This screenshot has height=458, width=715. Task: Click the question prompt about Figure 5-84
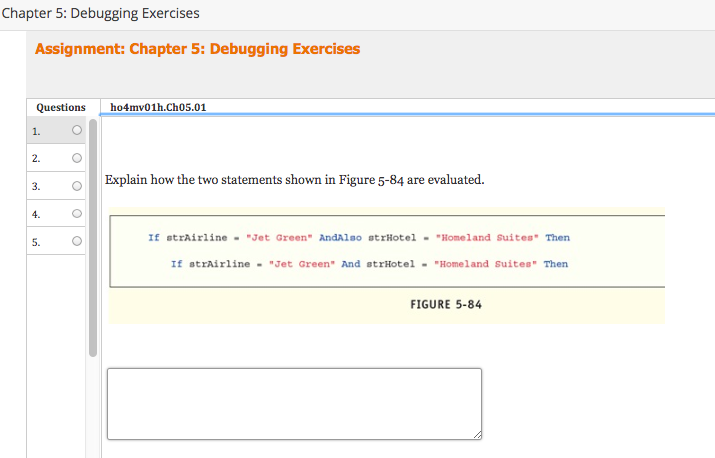[x=295, y=180]
